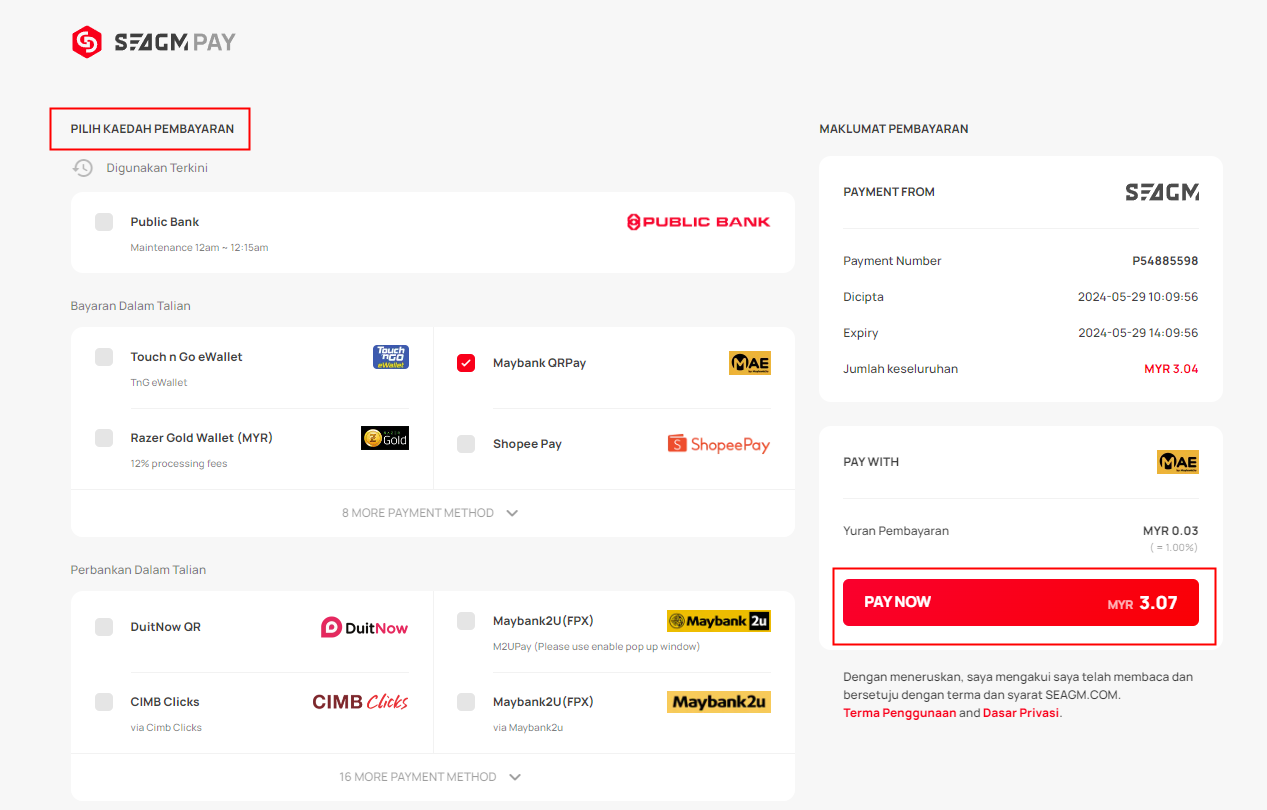This screenshot has width=1267, height=810.
Task: Click the SEAGM Pay logo
Action: click(153, 42)
